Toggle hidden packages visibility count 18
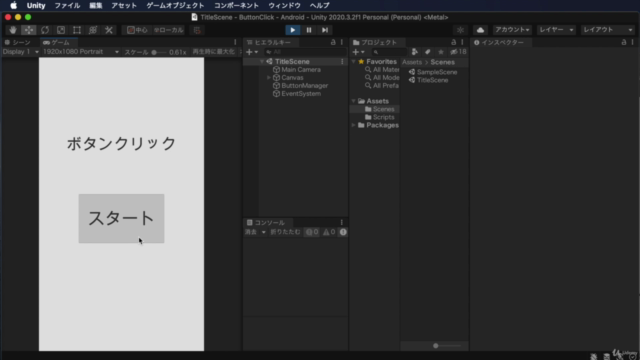Screen dimensions: 640x360 (458, 52)
